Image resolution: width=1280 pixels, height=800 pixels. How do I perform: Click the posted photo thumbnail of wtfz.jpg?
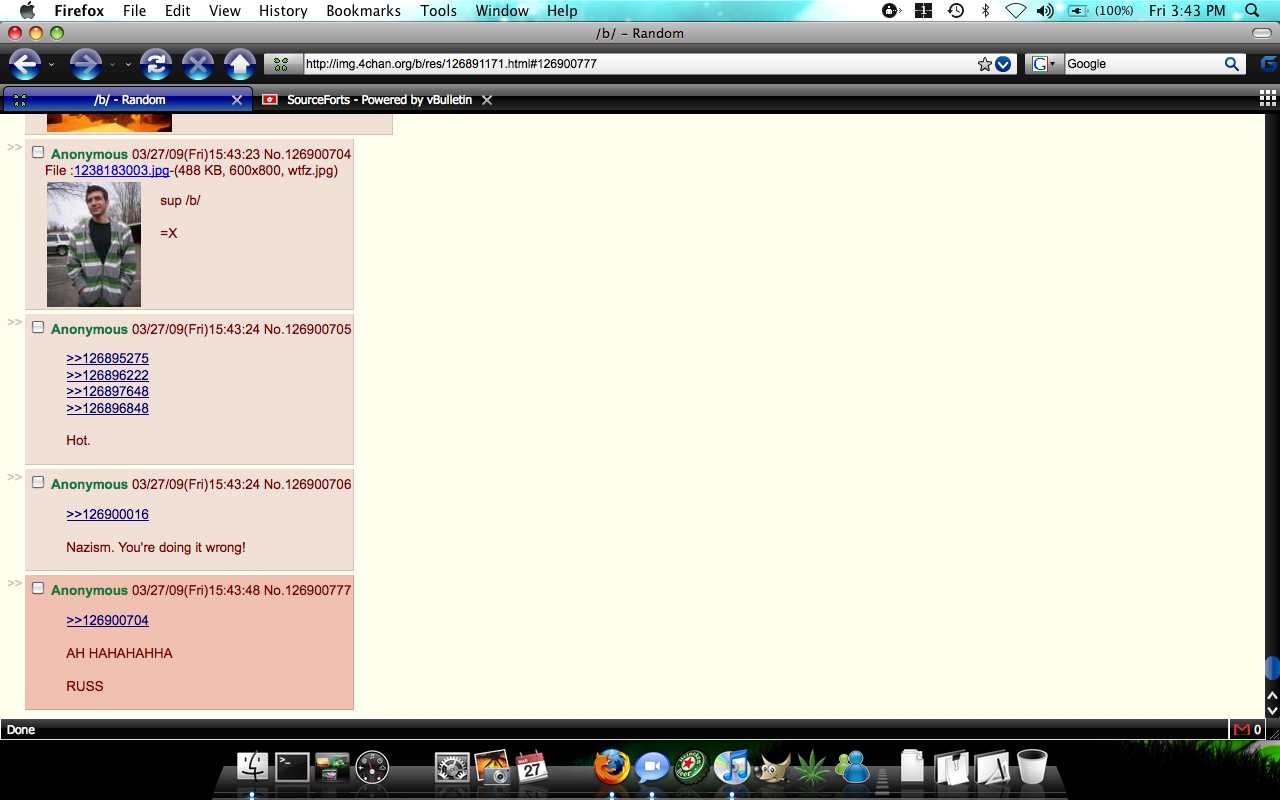click(x=94, y=244)
